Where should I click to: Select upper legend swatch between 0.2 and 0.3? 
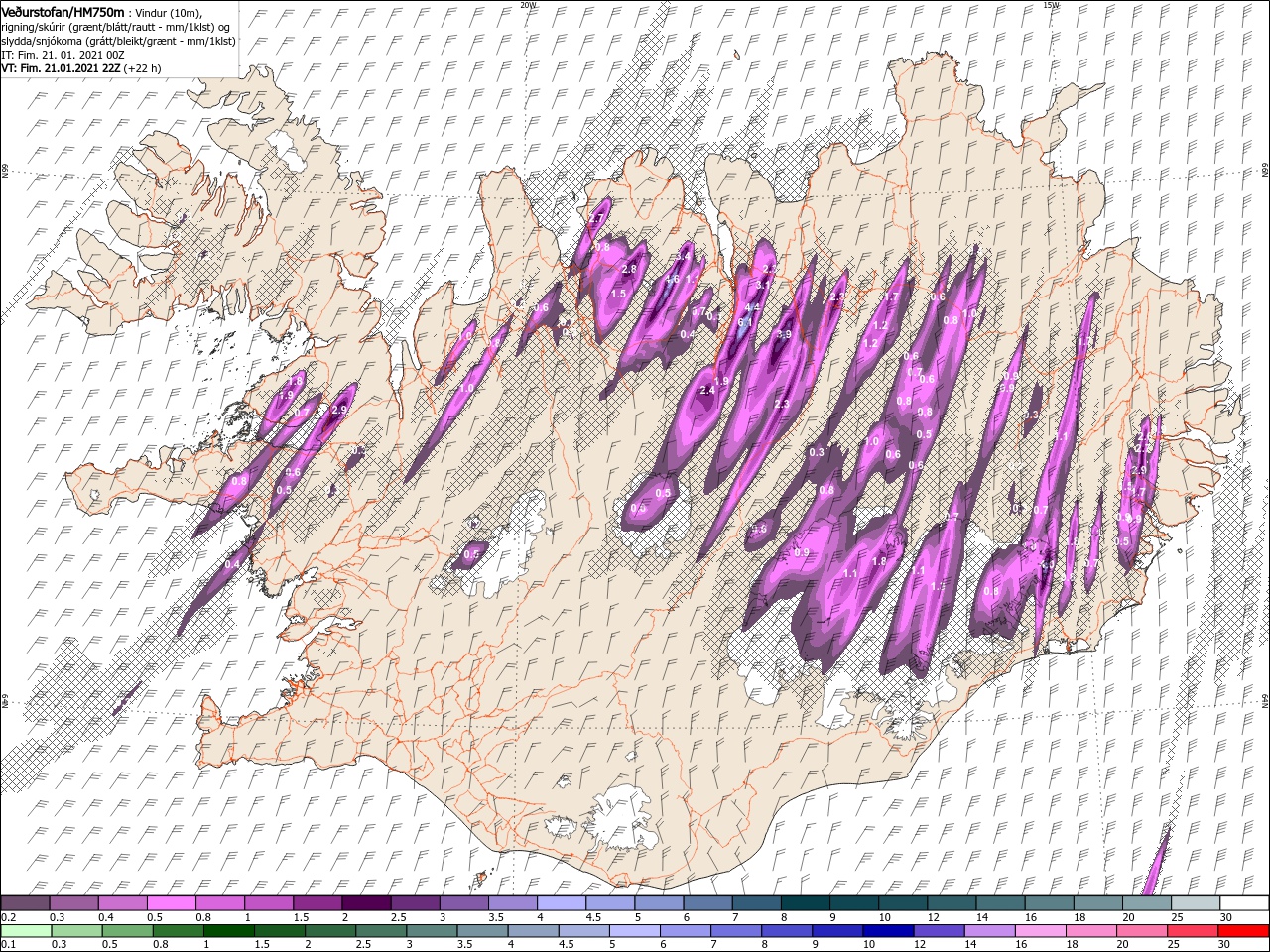(25, 903)
